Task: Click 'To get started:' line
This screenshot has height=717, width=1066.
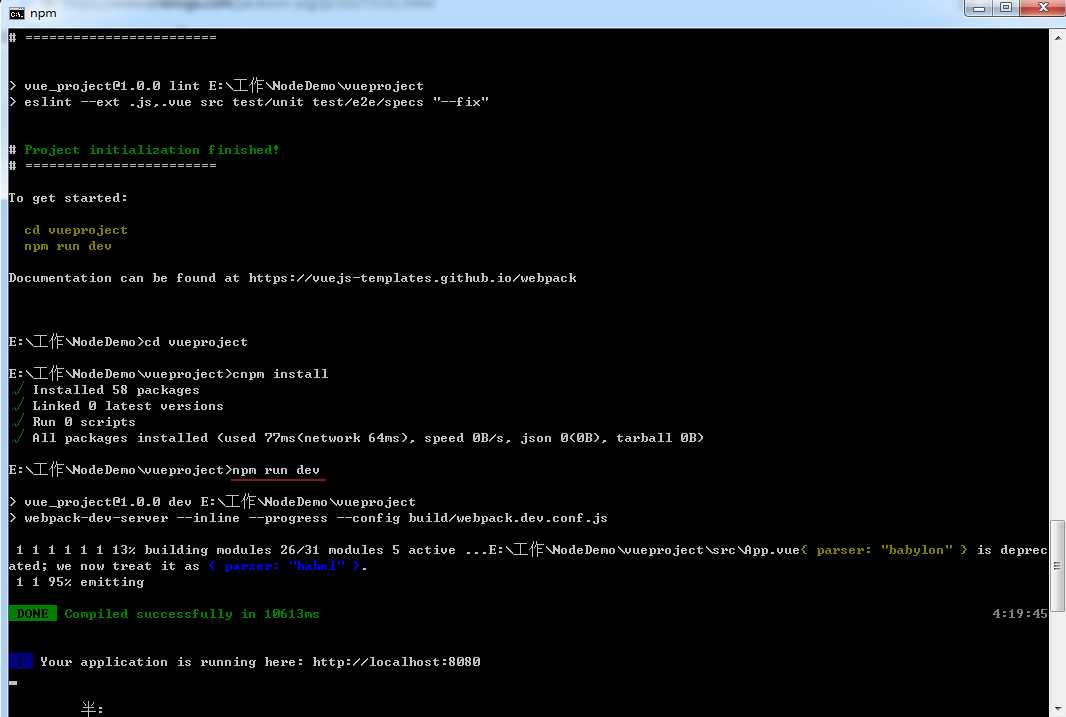Action: pos(68,198)
